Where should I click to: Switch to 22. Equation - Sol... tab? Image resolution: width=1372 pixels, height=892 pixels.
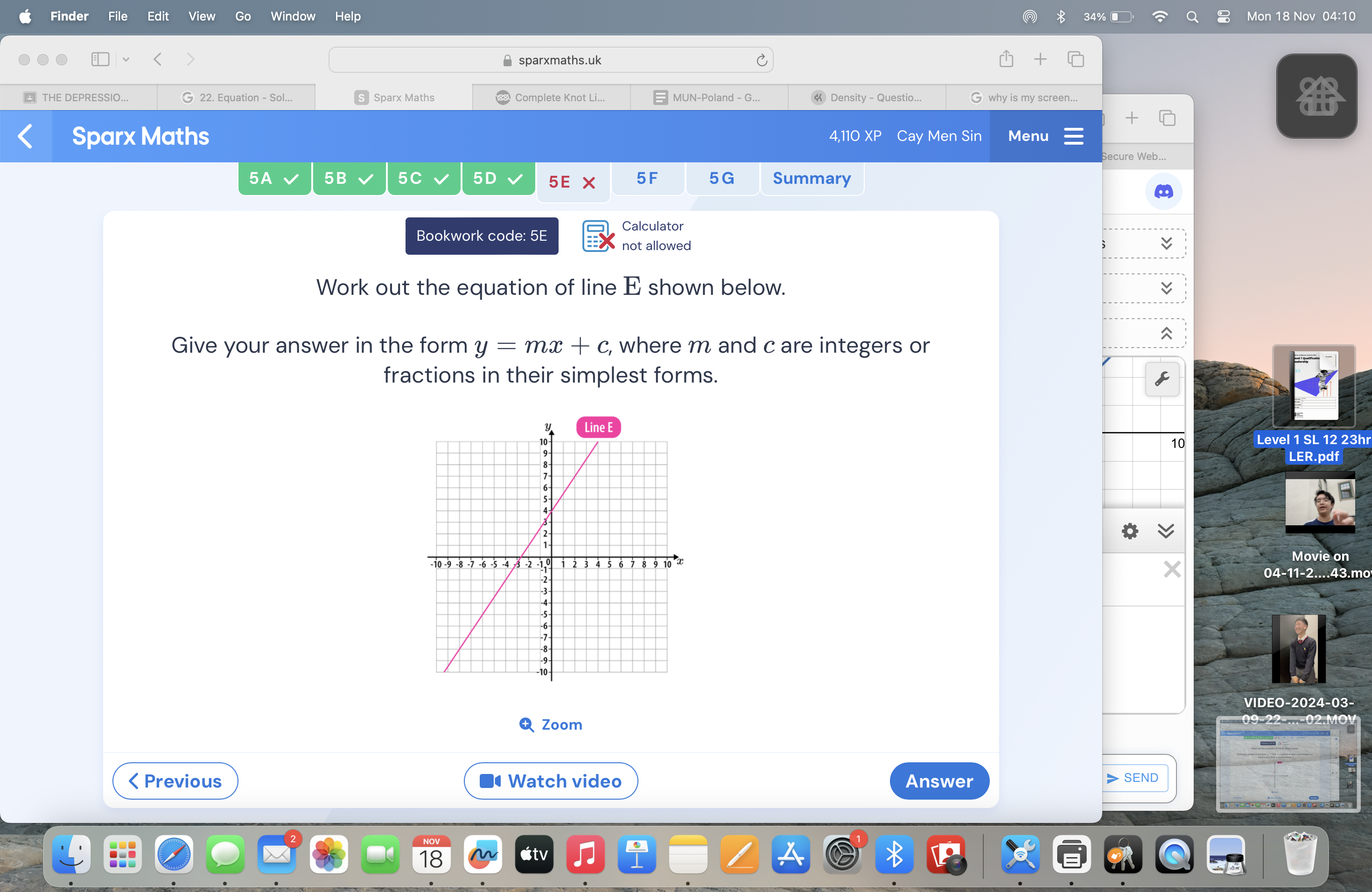click(236, 98)
